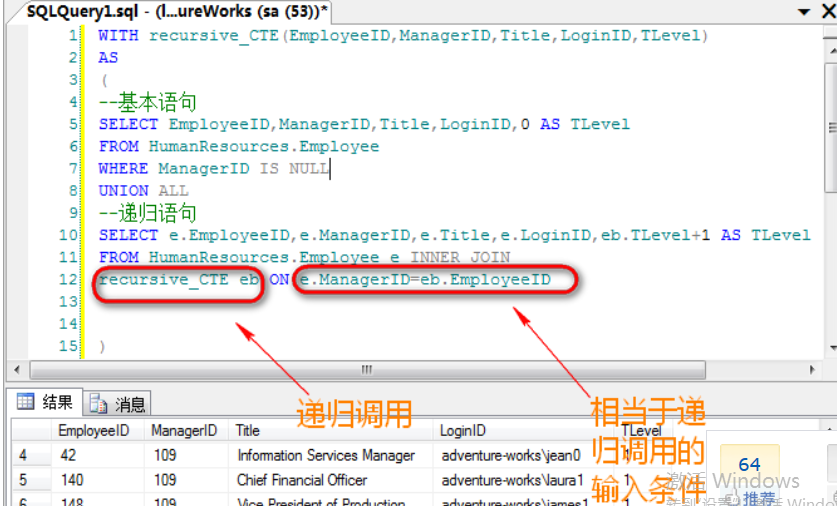Click the horizontal scrollbar left arrow
This screenshot has width=837, height=506.
tap(14, 369)
